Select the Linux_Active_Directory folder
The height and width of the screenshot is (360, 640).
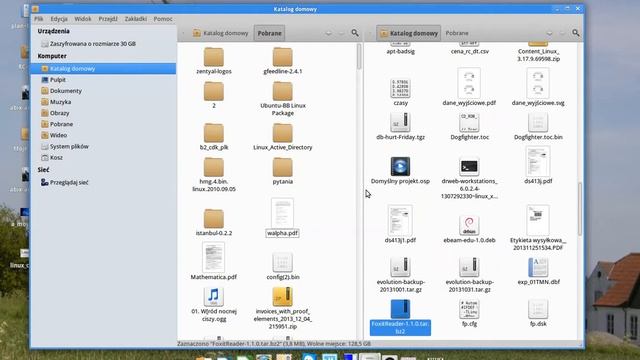click(x=282, y=133)
